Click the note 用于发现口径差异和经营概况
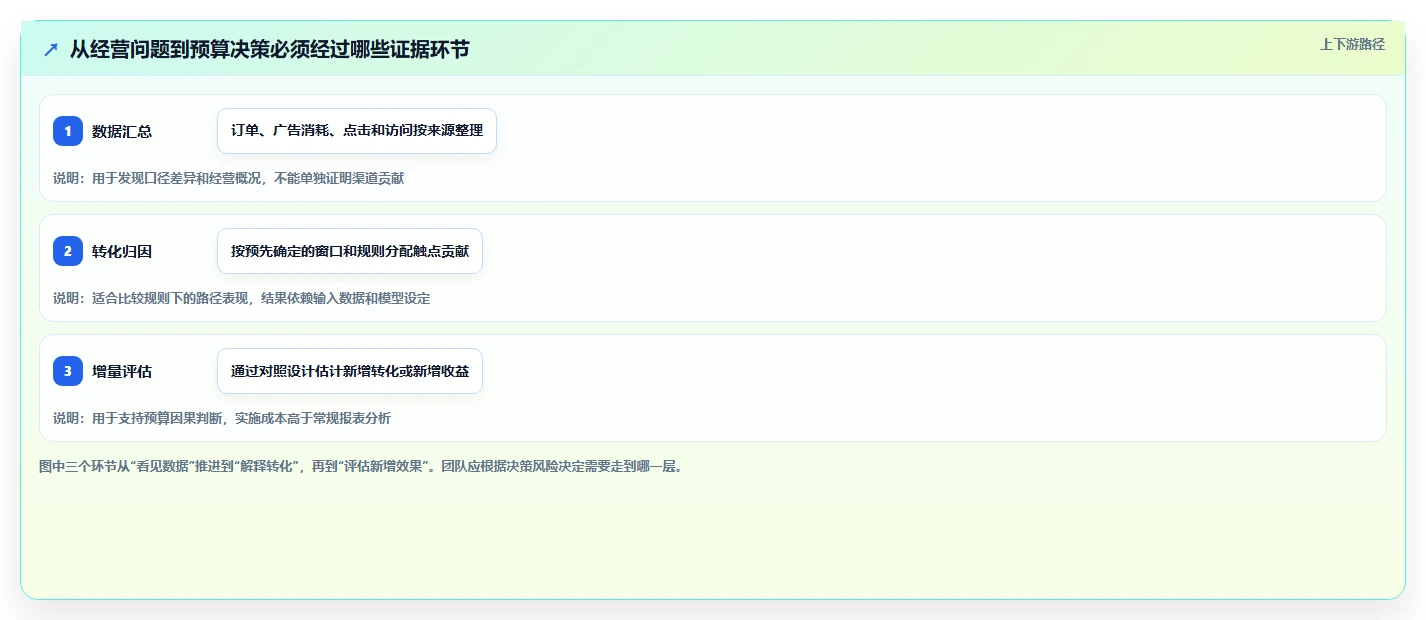 [228, 178]
